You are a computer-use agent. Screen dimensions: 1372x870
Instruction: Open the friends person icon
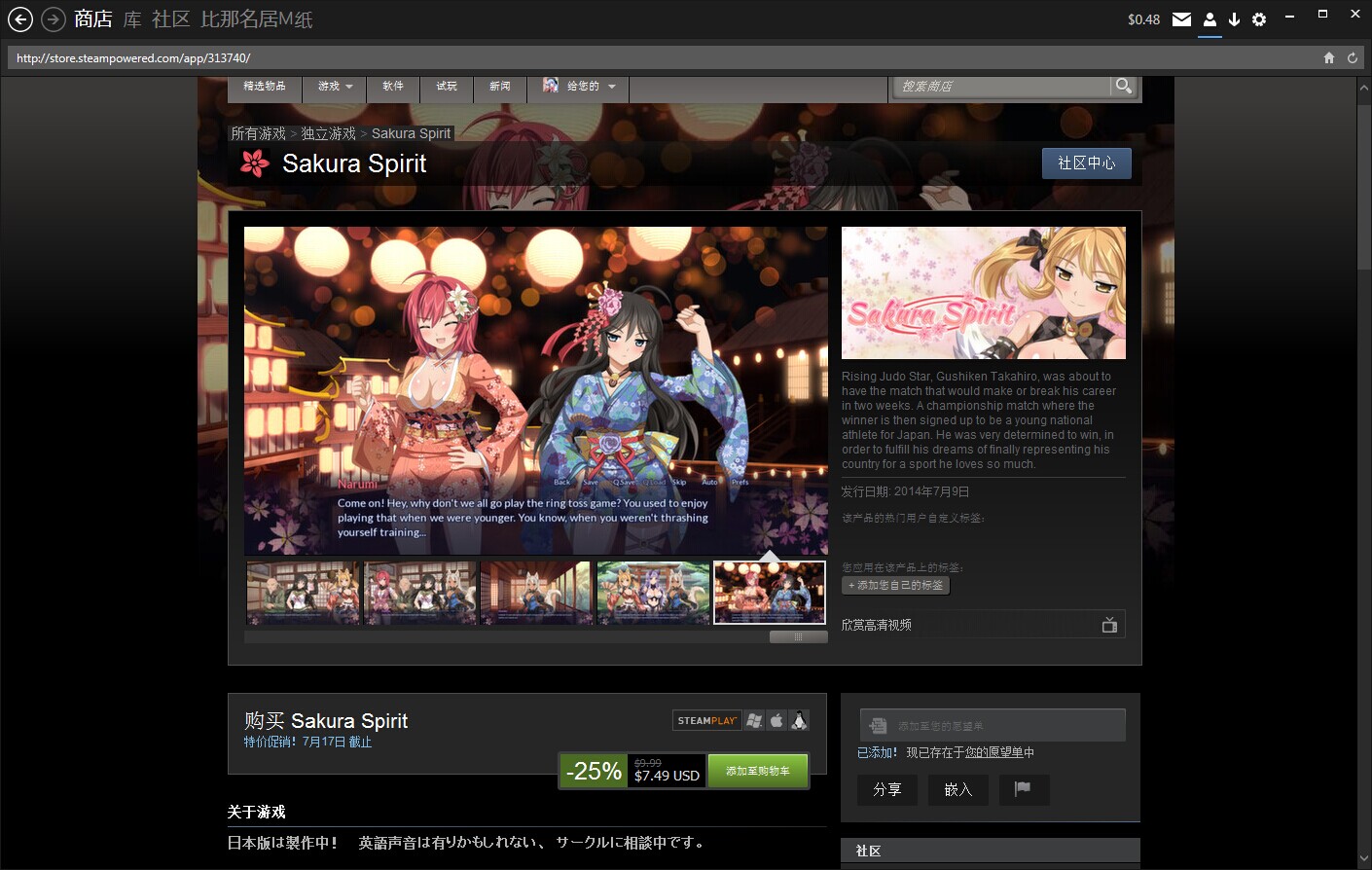1210,19
